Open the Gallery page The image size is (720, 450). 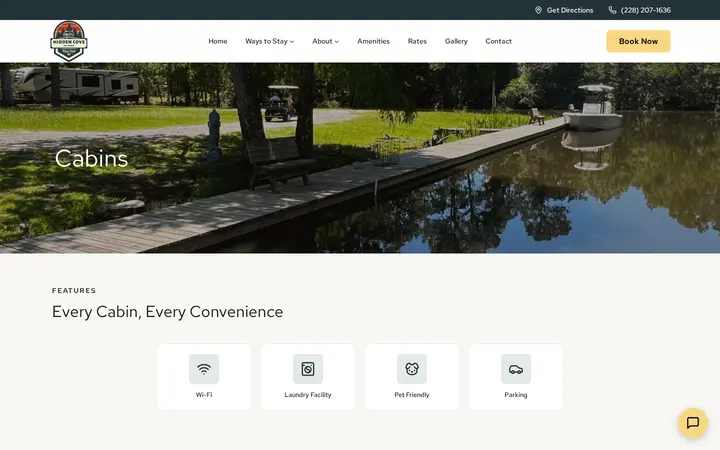[x=456, y=41]
